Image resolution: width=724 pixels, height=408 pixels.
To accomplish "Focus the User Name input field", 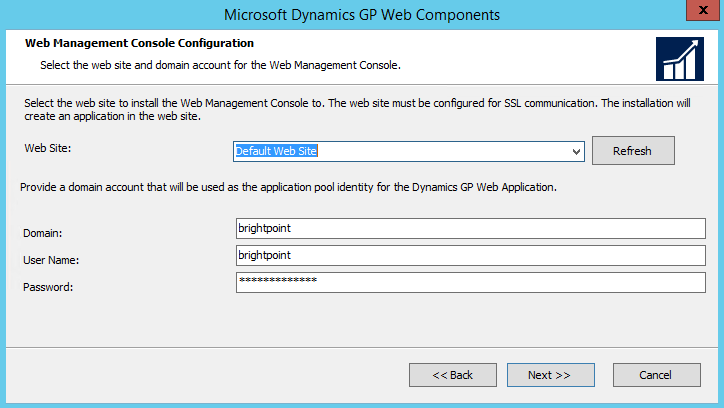I will [x=470, y=255].
